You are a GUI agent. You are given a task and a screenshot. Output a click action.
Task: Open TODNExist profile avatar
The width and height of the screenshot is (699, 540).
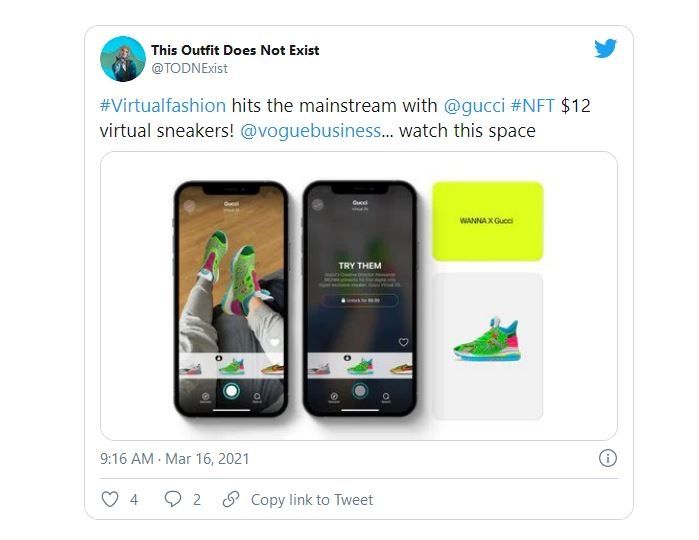(123, 59)
